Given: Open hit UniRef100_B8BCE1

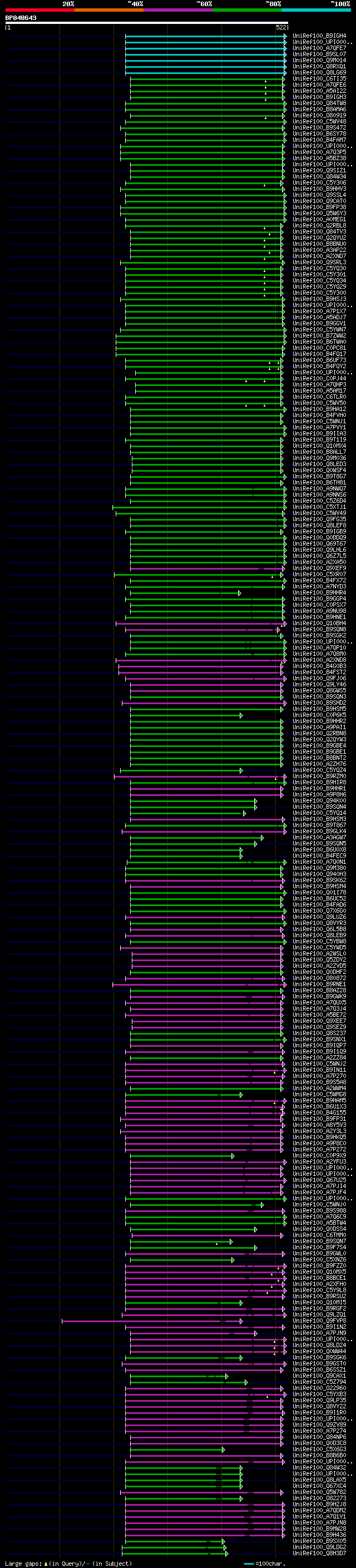Looking at the screenshot, I should point(319,1278).
